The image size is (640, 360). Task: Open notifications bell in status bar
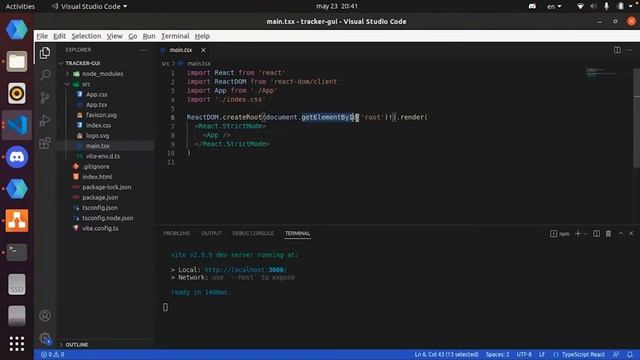(x=630, y=354)
